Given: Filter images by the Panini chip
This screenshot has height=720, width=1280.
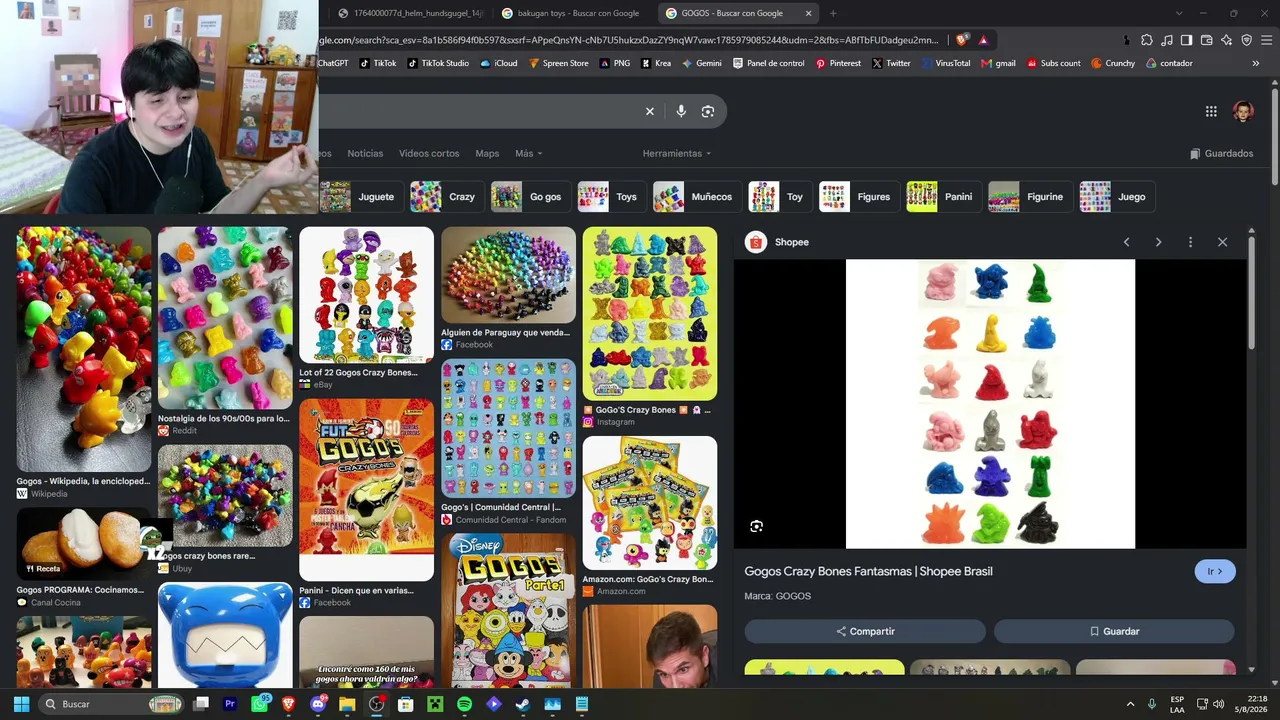Looking at the screenshot, I should tap(943, 197).
